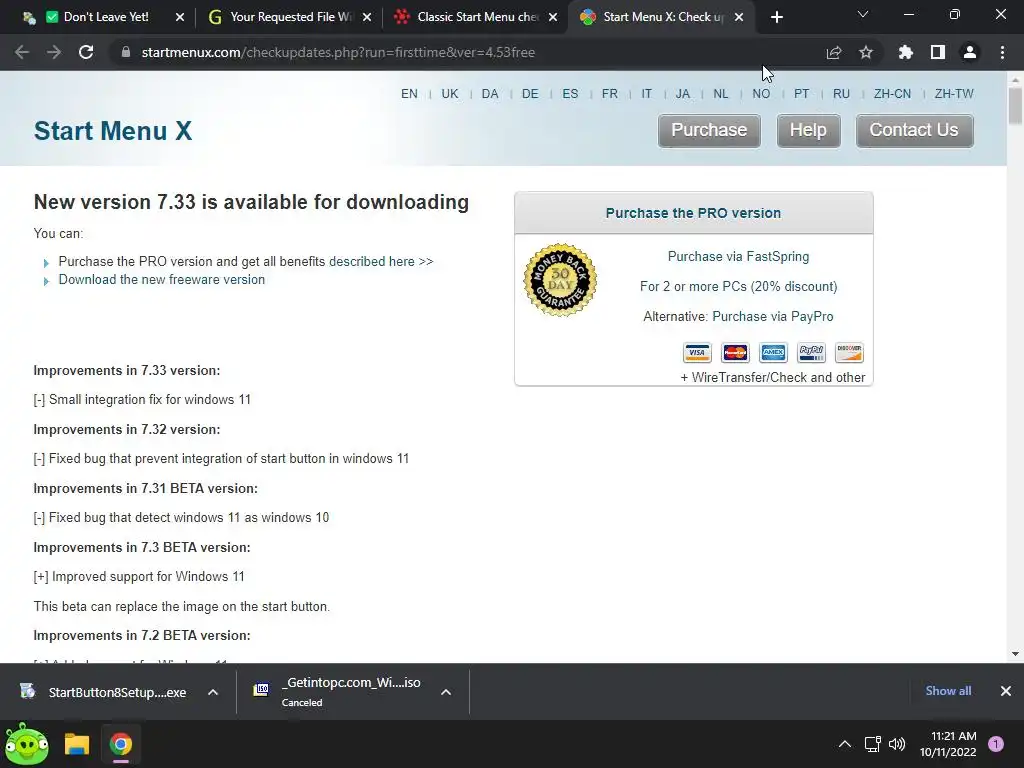Click the share page icon in address bar
The image size is (1024, 768).
[833, 52]
